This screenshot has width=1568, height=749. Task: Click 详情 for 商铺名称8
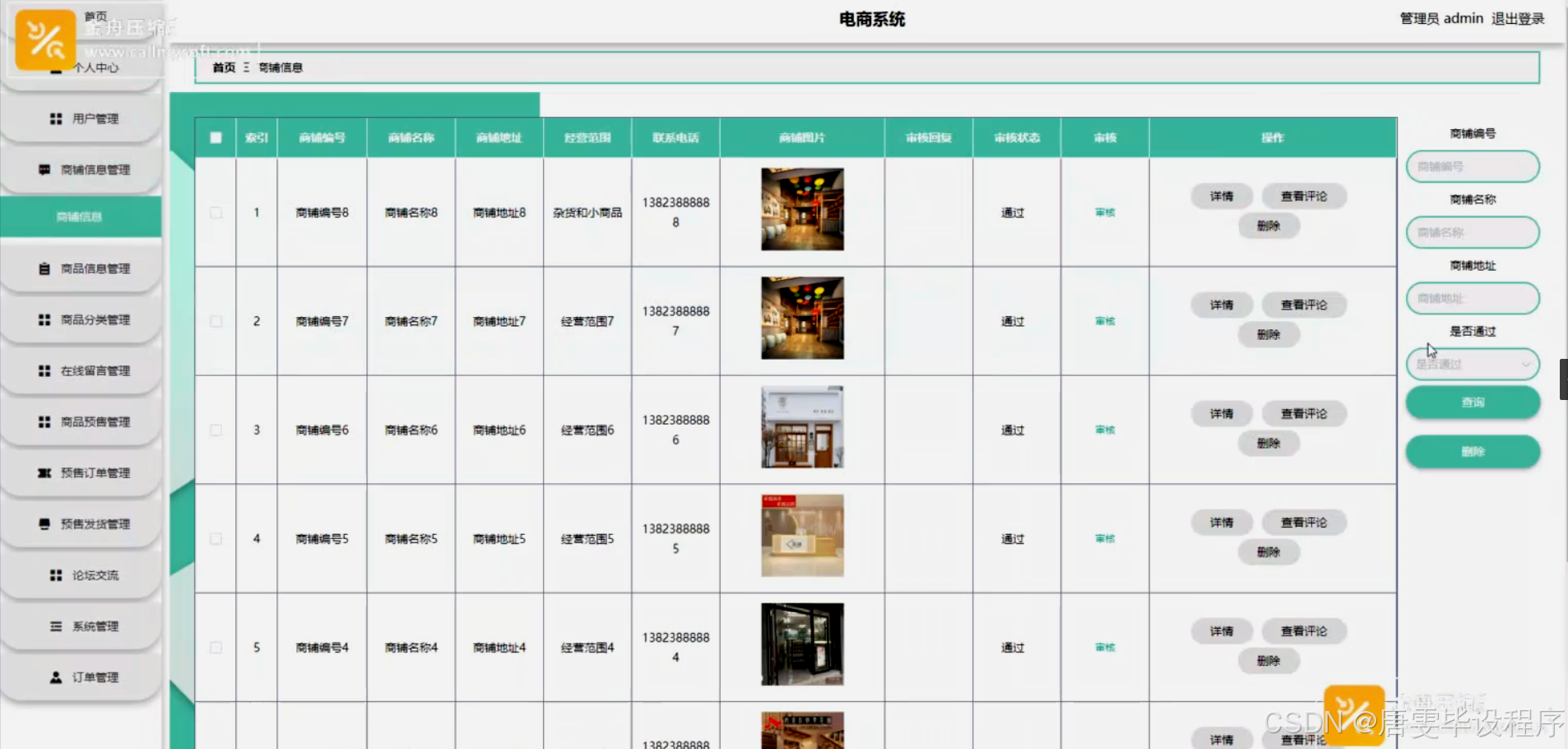point(1222,196)
